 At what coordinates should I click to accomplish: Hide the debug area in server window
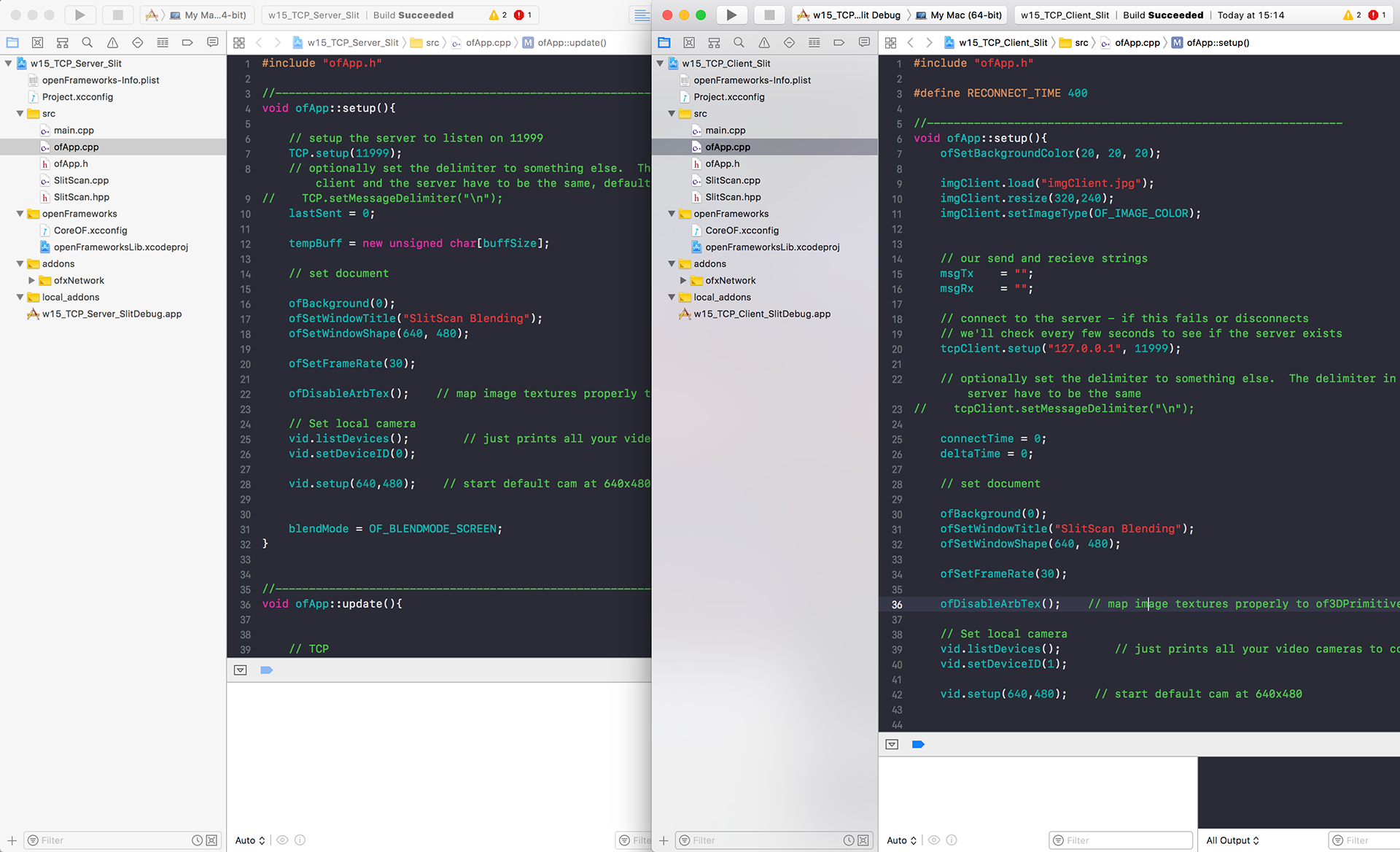coord(241,670)
